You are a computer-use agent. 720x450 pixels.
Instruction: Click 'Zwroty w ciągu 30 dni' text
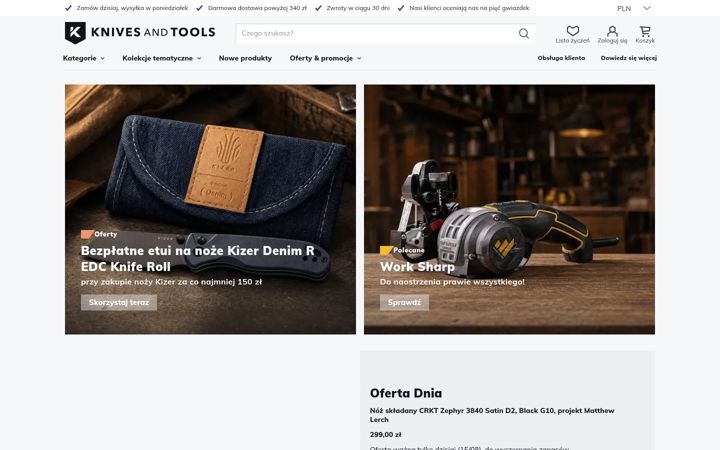point(358,8)
